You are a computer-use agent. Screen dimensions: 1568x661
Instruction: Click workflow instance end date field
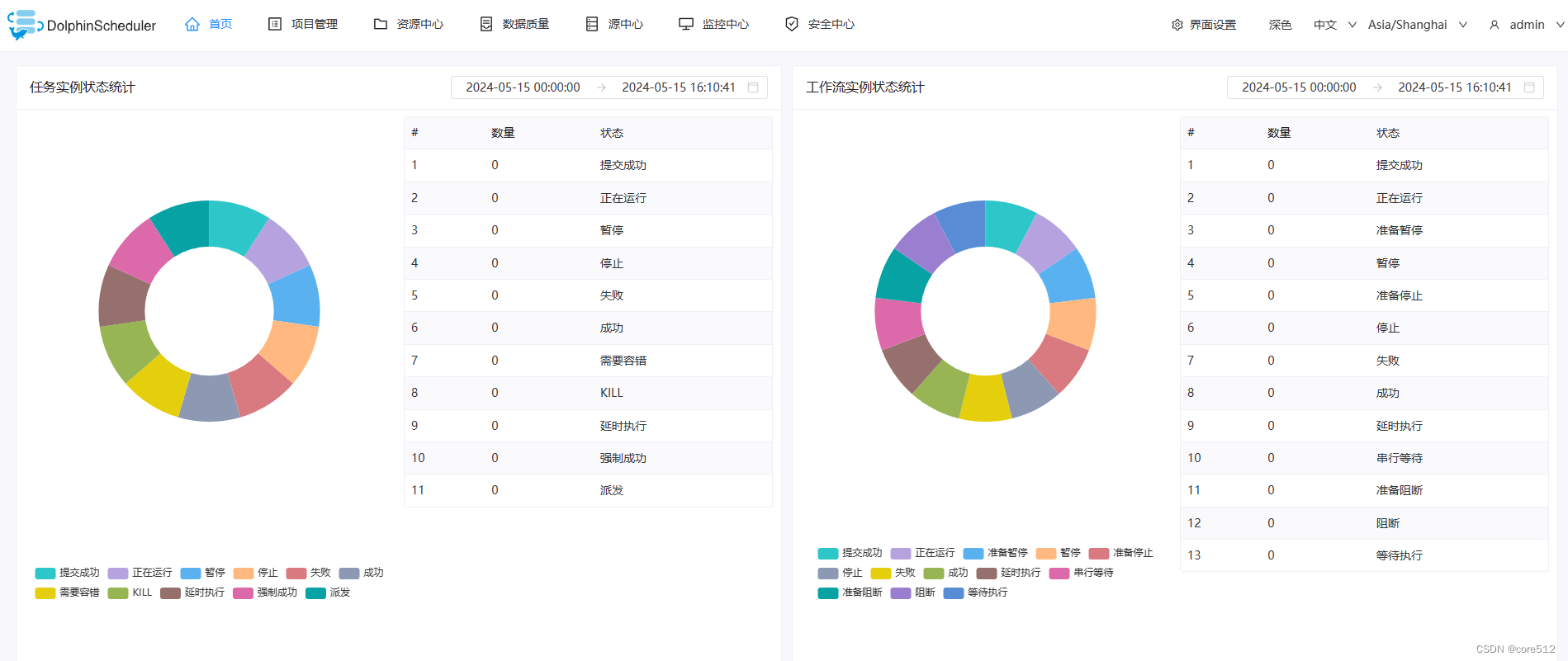tap(1455, 87)
